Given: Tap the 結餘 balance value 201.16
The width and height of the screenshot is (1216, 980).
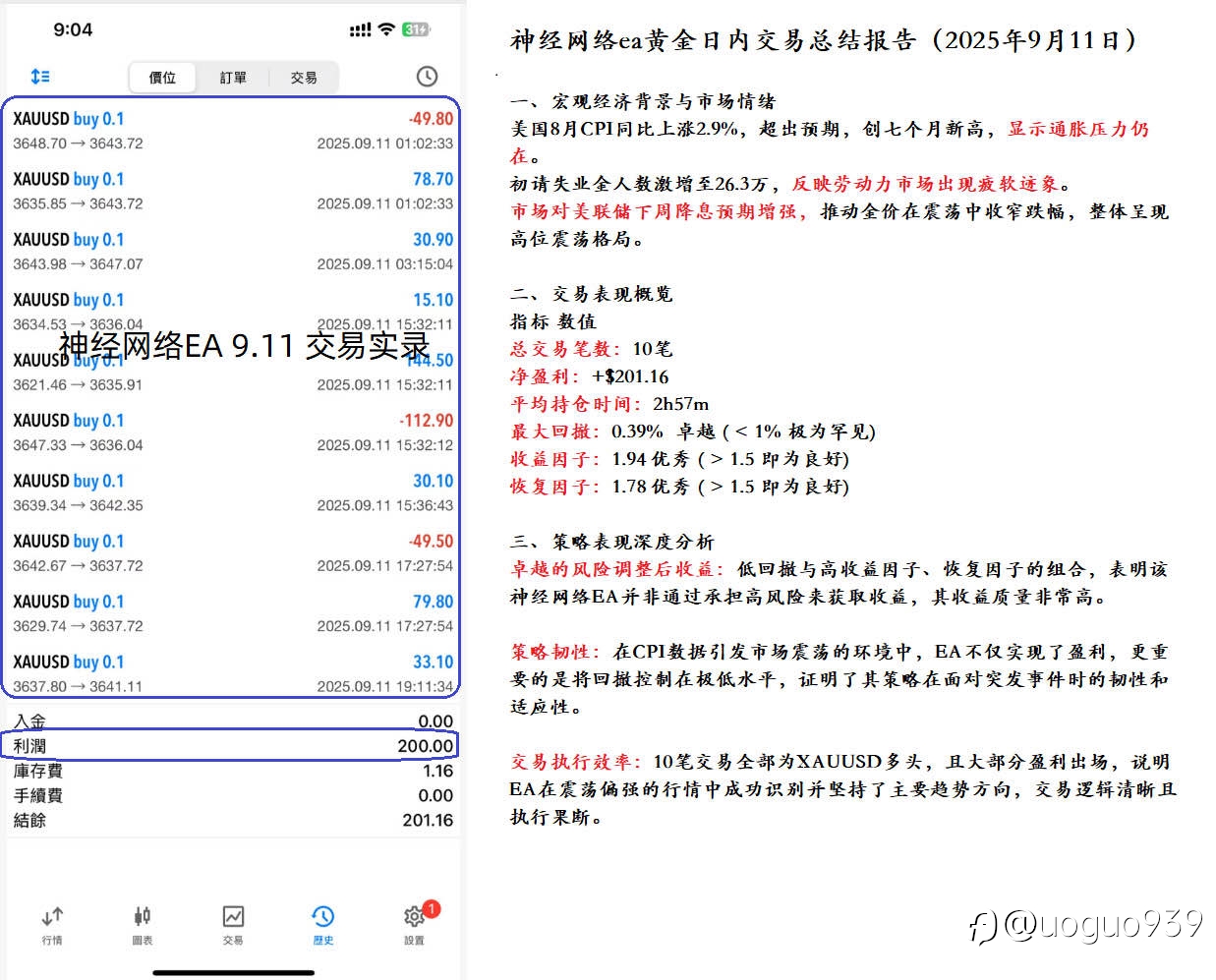Looking at the screenshot, I should 428,820.
